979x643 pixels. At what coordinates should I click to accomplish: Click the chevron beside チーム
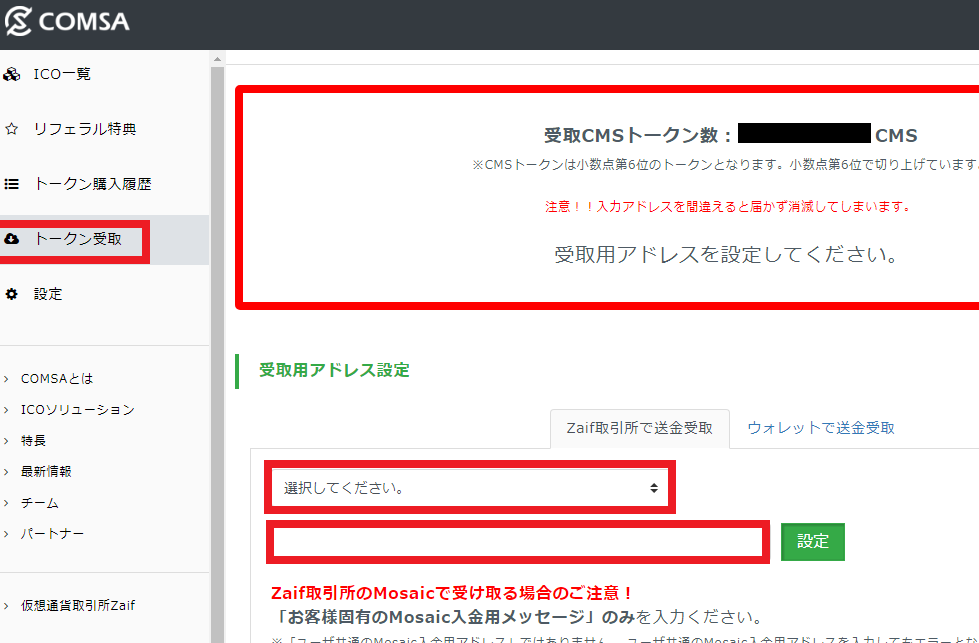6,503
